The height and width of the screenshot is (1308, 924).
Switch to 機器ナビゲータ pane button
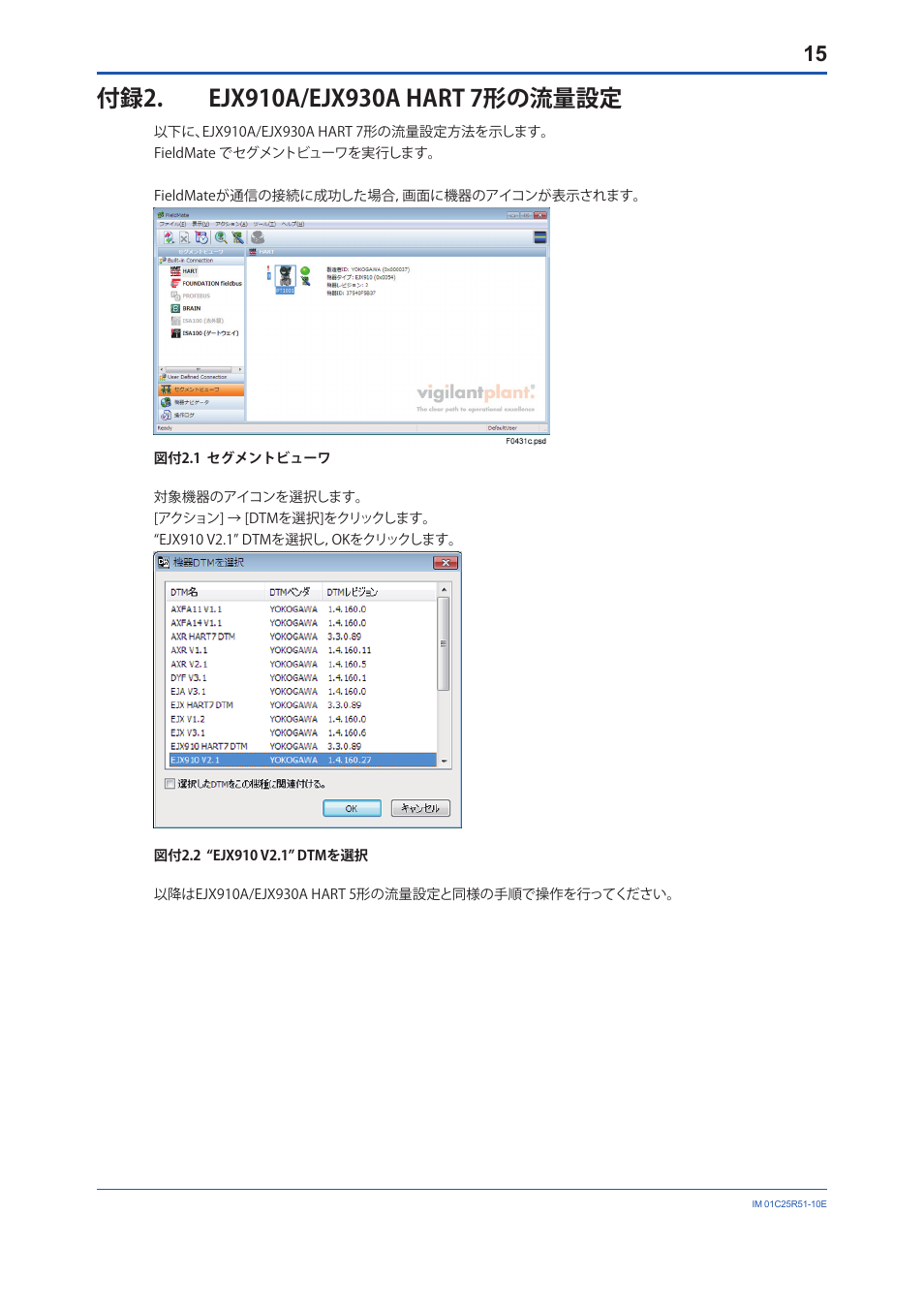coord(200,402)
